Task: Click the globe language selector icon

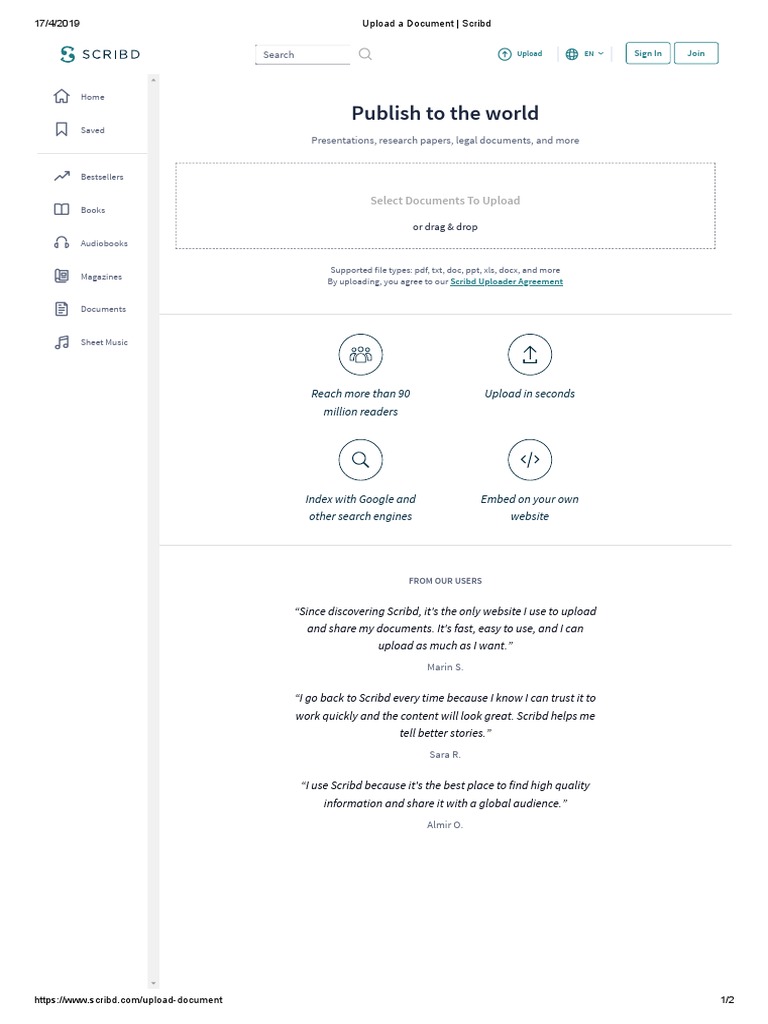Action: coord(572,54)
